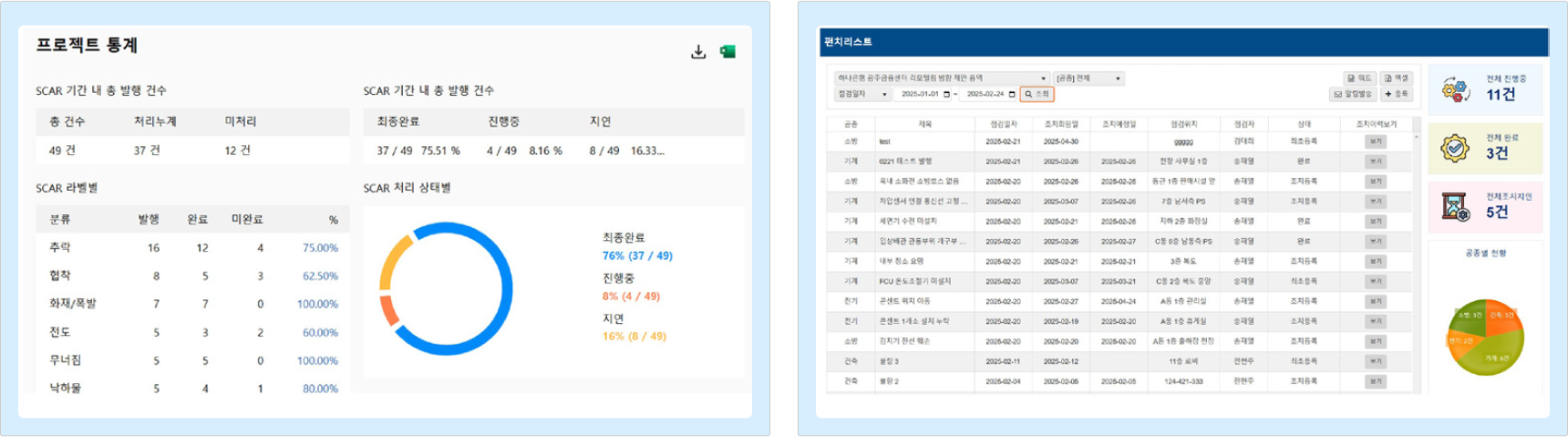
Task: Click the 전체 진행중 gears icon
Action: 1456,89
